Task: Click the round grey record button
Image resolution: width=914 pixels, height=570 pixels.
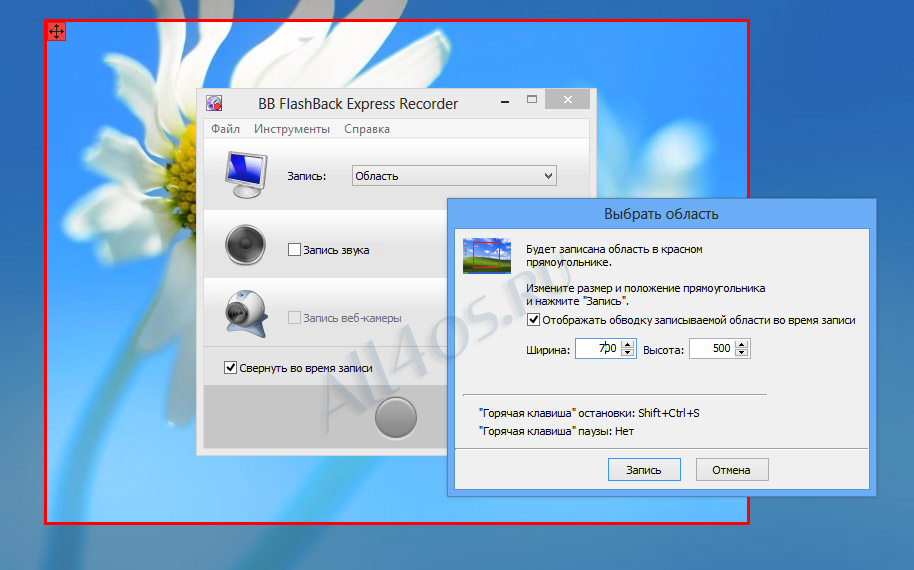Action: [x=396, y=418]
